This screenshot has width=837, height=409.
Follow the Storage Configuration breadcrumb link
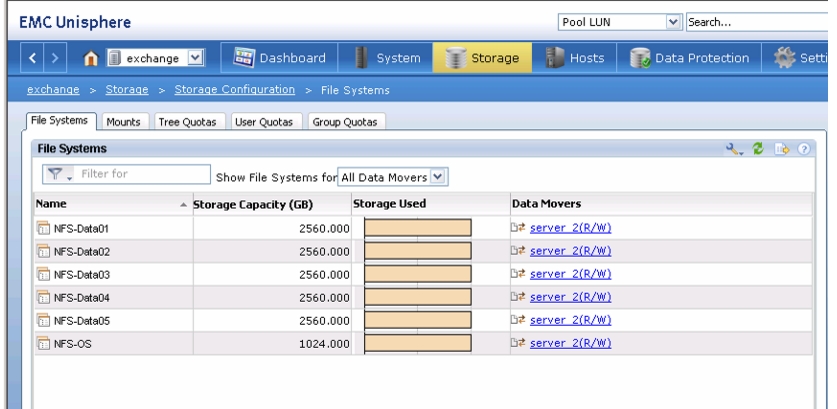tap(234, 90)
